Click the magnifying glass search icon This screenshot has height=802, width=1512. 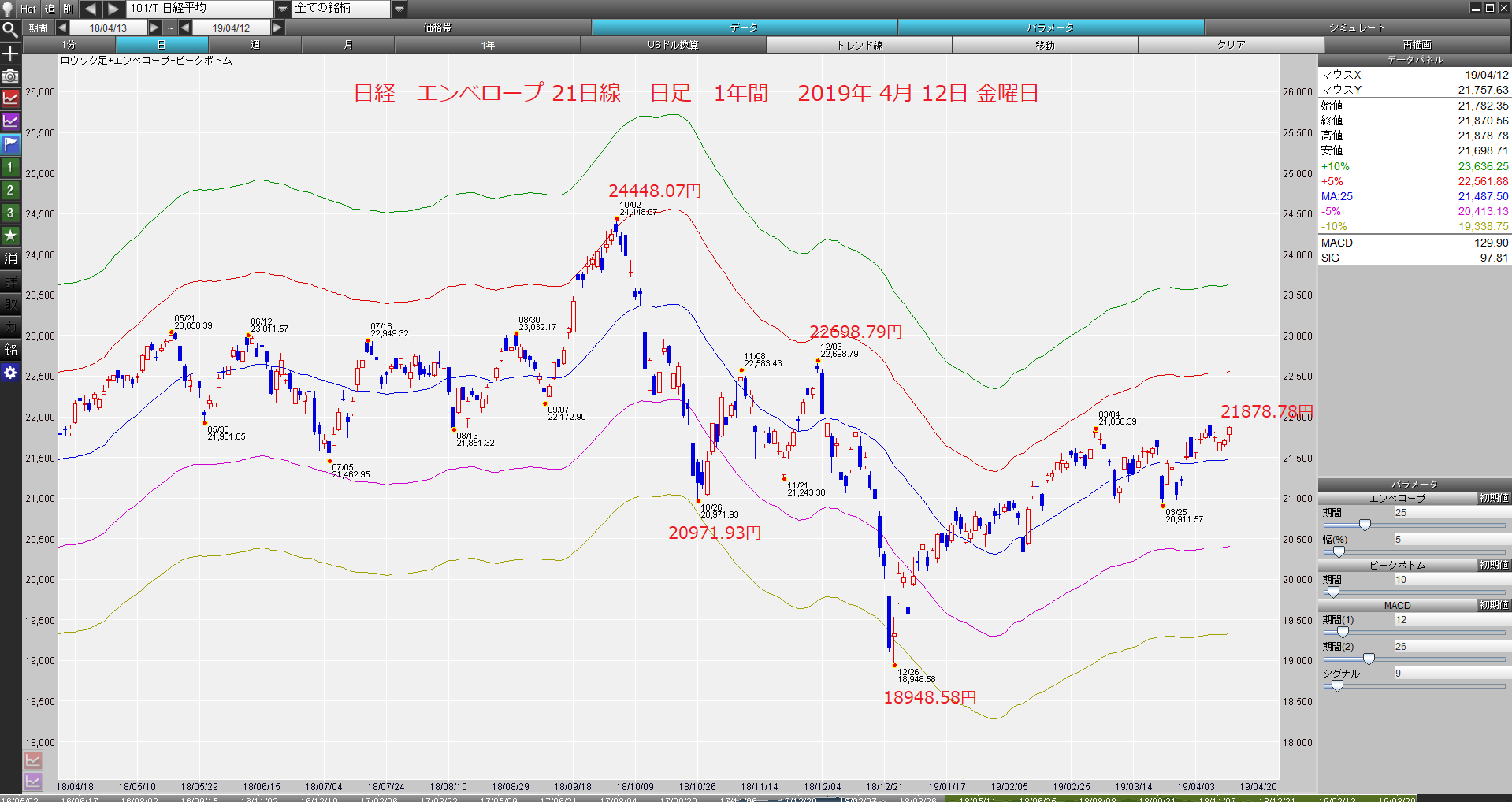(10, 31)
